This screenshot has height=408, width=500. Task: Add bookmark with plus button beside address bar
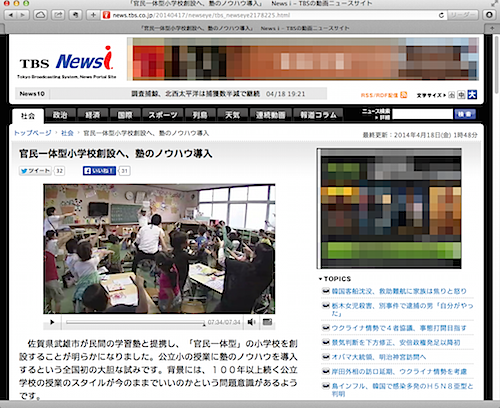pos(93,15)
